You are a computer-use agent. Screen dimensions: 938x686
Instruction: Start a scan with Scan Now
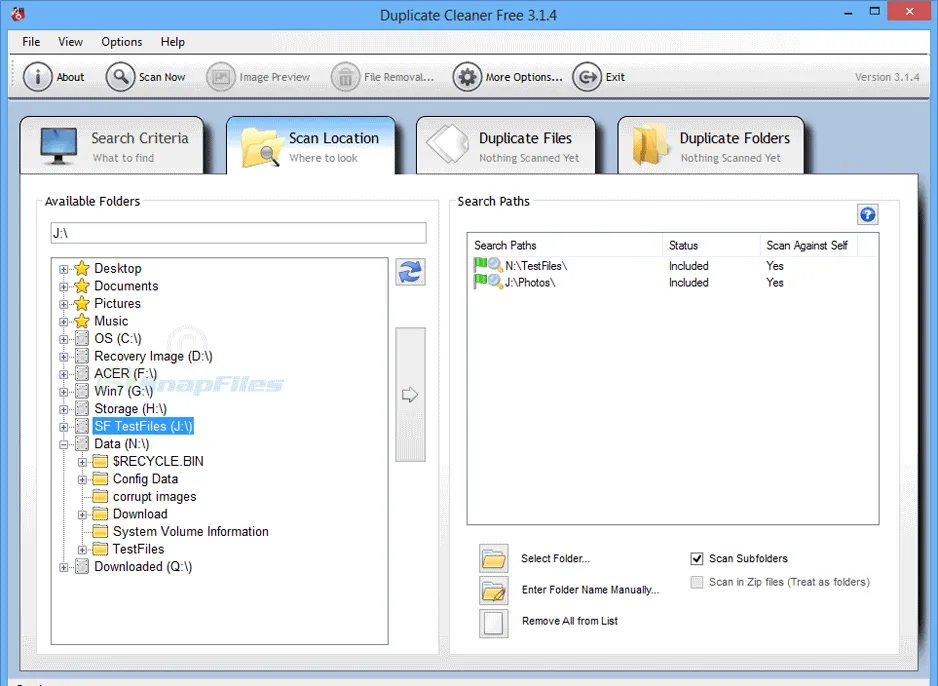(145, 77)
